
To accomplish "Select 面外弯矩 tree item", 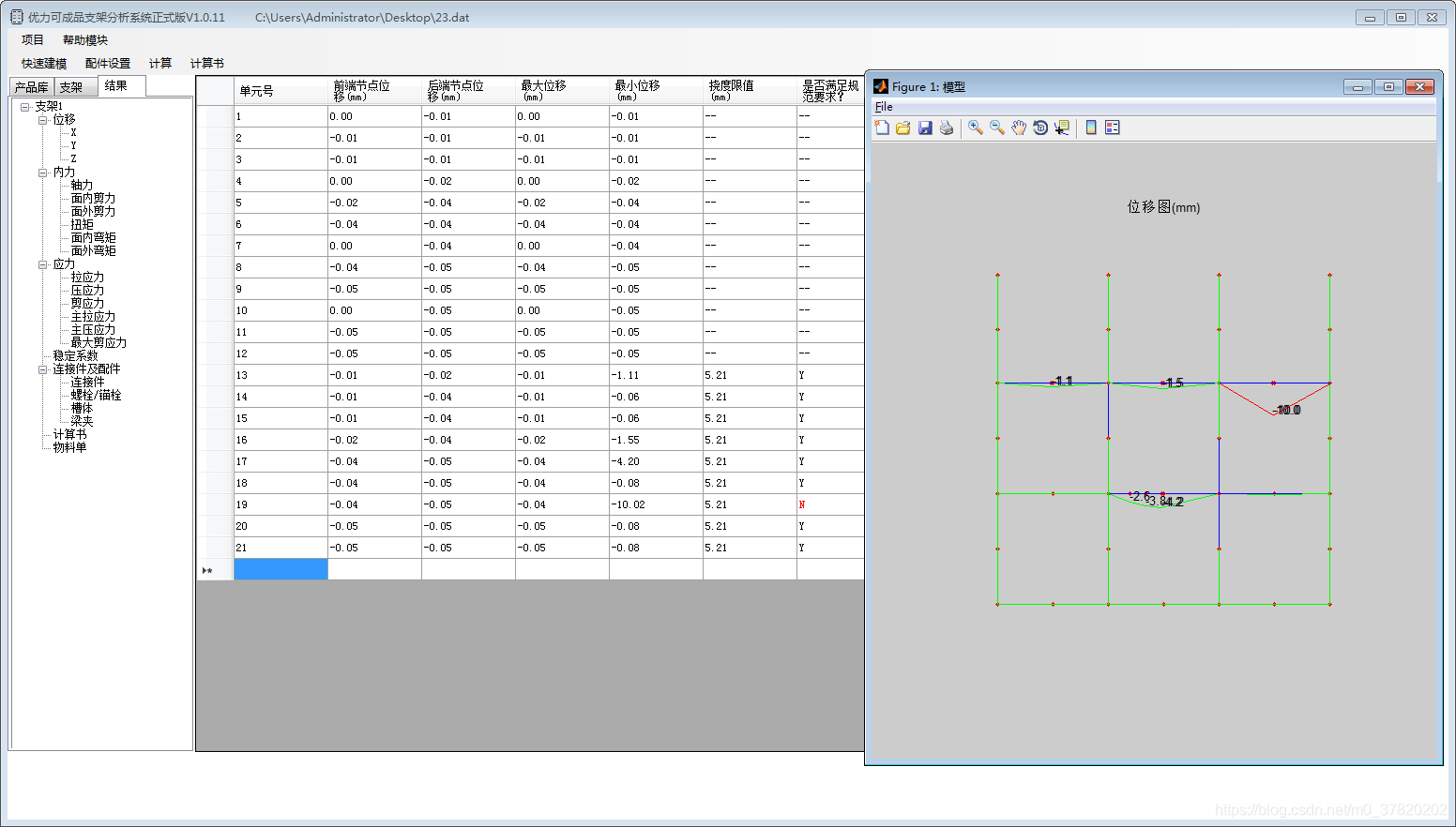I will [93, 251].
